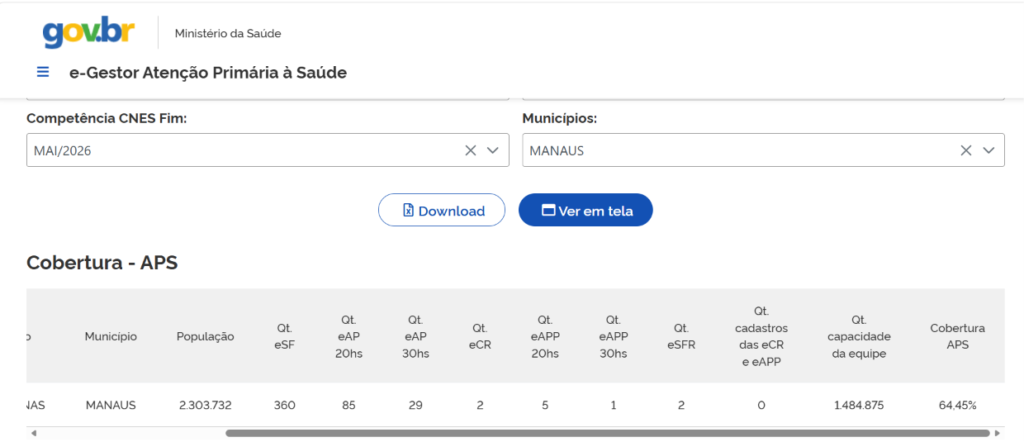Viewport: 1024px width, 442px height.
Task: Click the e-Gestor Atenção Primária à Saúde title
Action: [x=208, y=72]
